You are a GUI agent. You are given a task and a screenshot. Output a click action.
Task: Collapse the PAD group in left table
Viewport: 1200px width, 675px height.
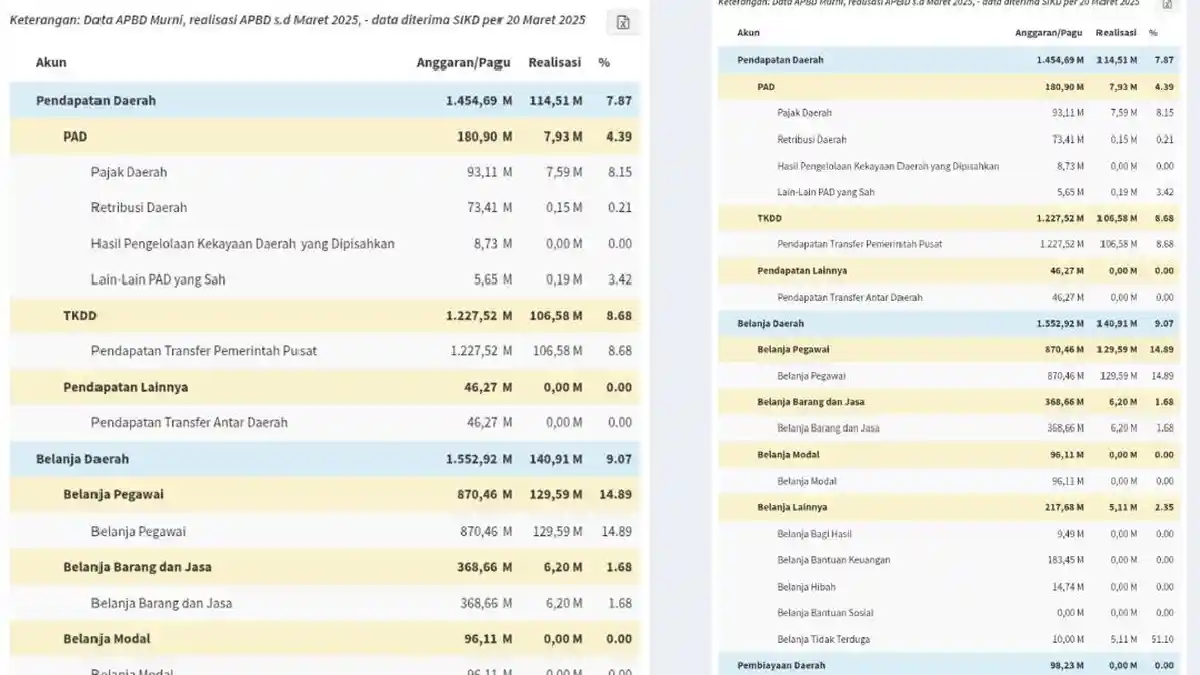coord(325,136)
